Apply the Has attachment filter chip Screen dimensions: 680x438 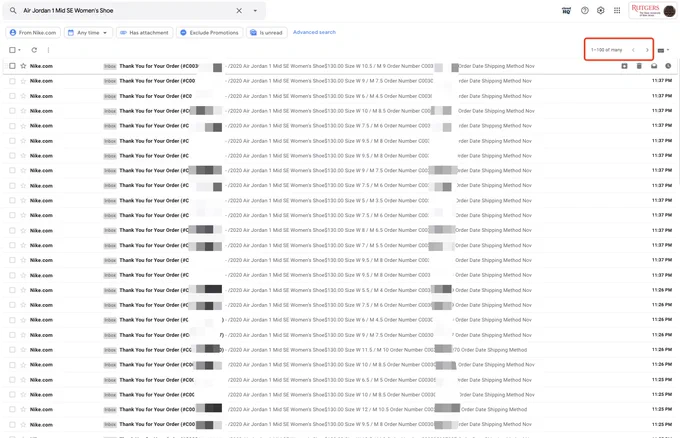pyautogui.click(x=144, y=33)
